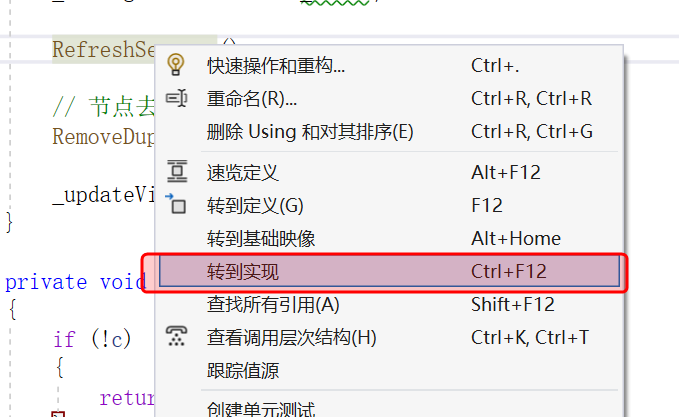Choose 查找所有引用(A) entry
Viewport: 679px width, 417px height.
click(x=389, y=304)
